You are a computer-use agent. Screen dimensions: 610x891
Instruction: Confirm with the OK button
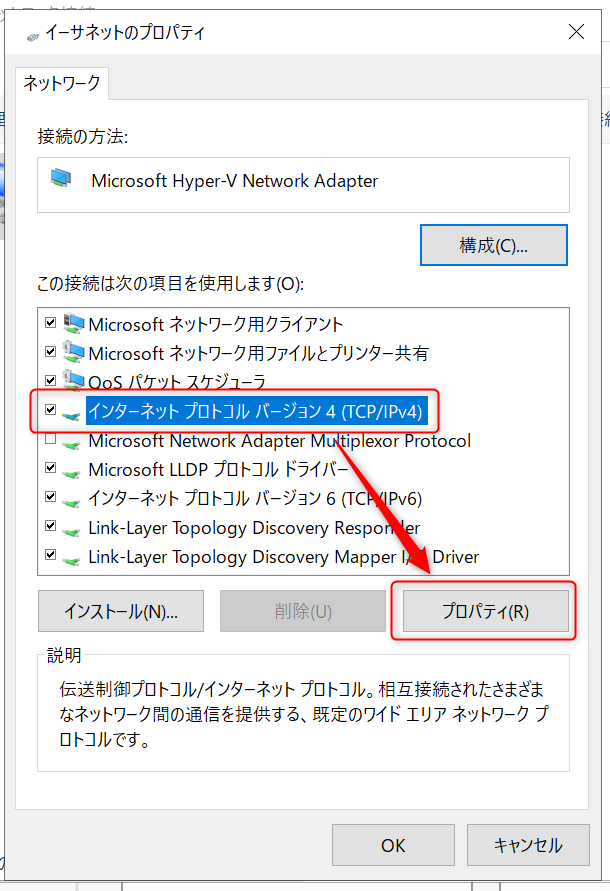393,845
